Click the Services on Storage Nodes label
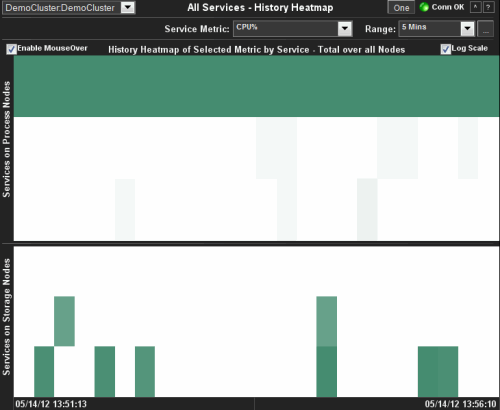Viewport: 500px width, 410px height. [7, 317]
